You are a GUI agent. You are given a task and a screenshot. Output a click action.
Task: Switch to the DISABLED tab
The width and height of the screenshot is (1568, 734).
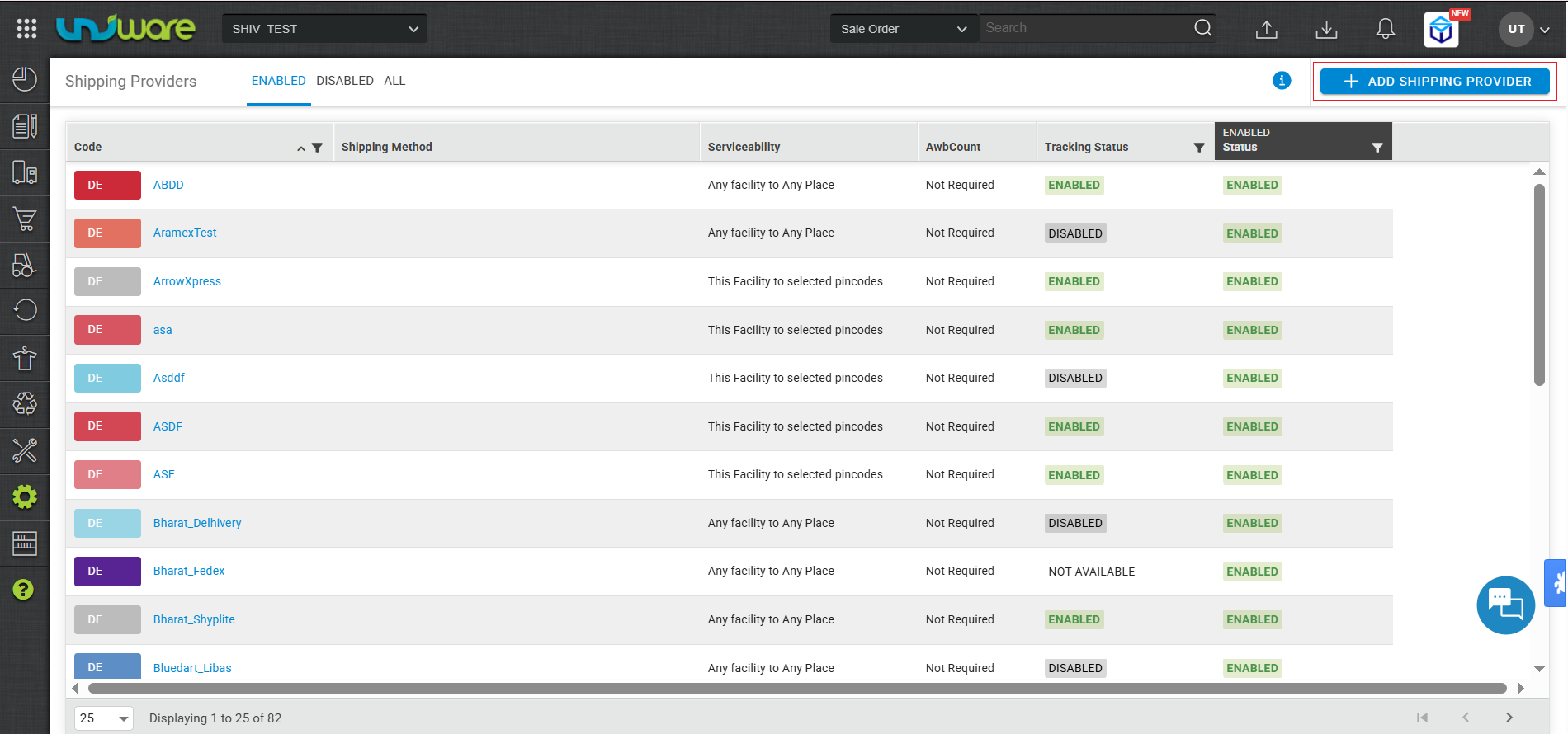345,81
